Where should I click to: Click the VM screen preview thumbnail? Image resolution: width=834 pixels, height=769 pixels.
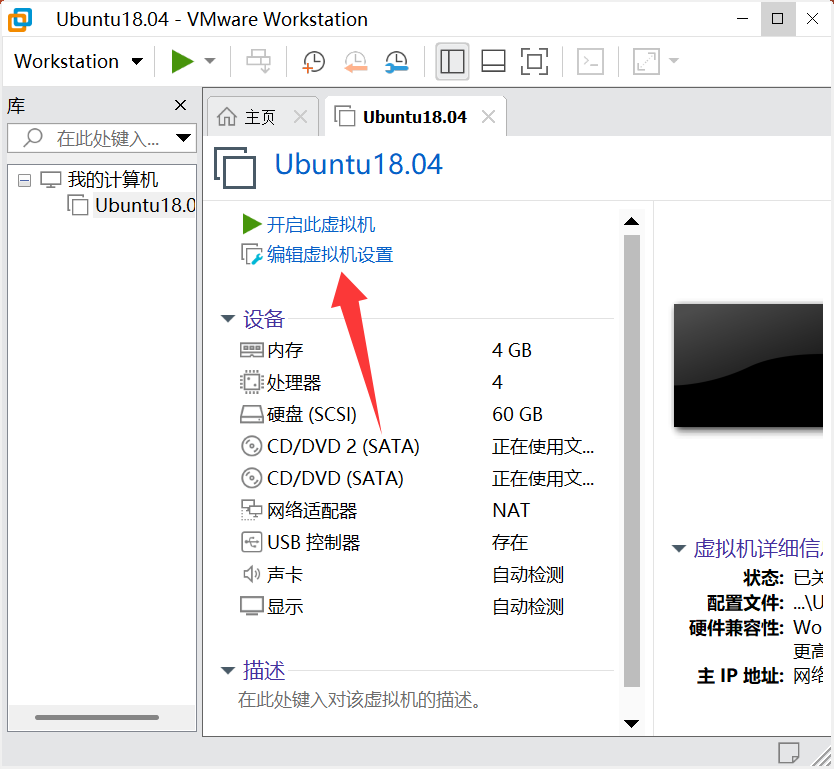point(748,365)
